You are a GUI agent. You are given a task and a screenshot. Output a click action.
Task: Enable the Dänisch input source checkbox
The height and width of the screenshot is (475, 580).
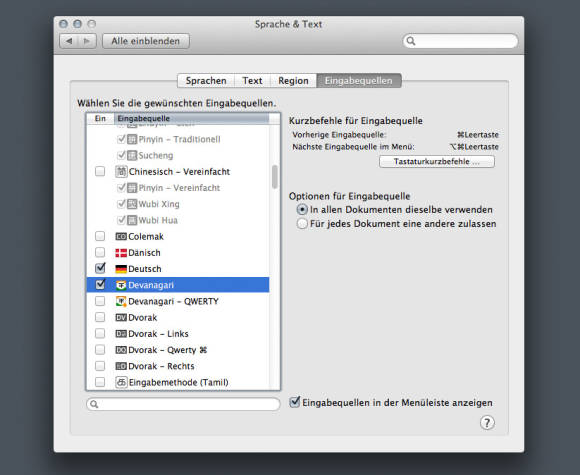(x=100, y=252)
